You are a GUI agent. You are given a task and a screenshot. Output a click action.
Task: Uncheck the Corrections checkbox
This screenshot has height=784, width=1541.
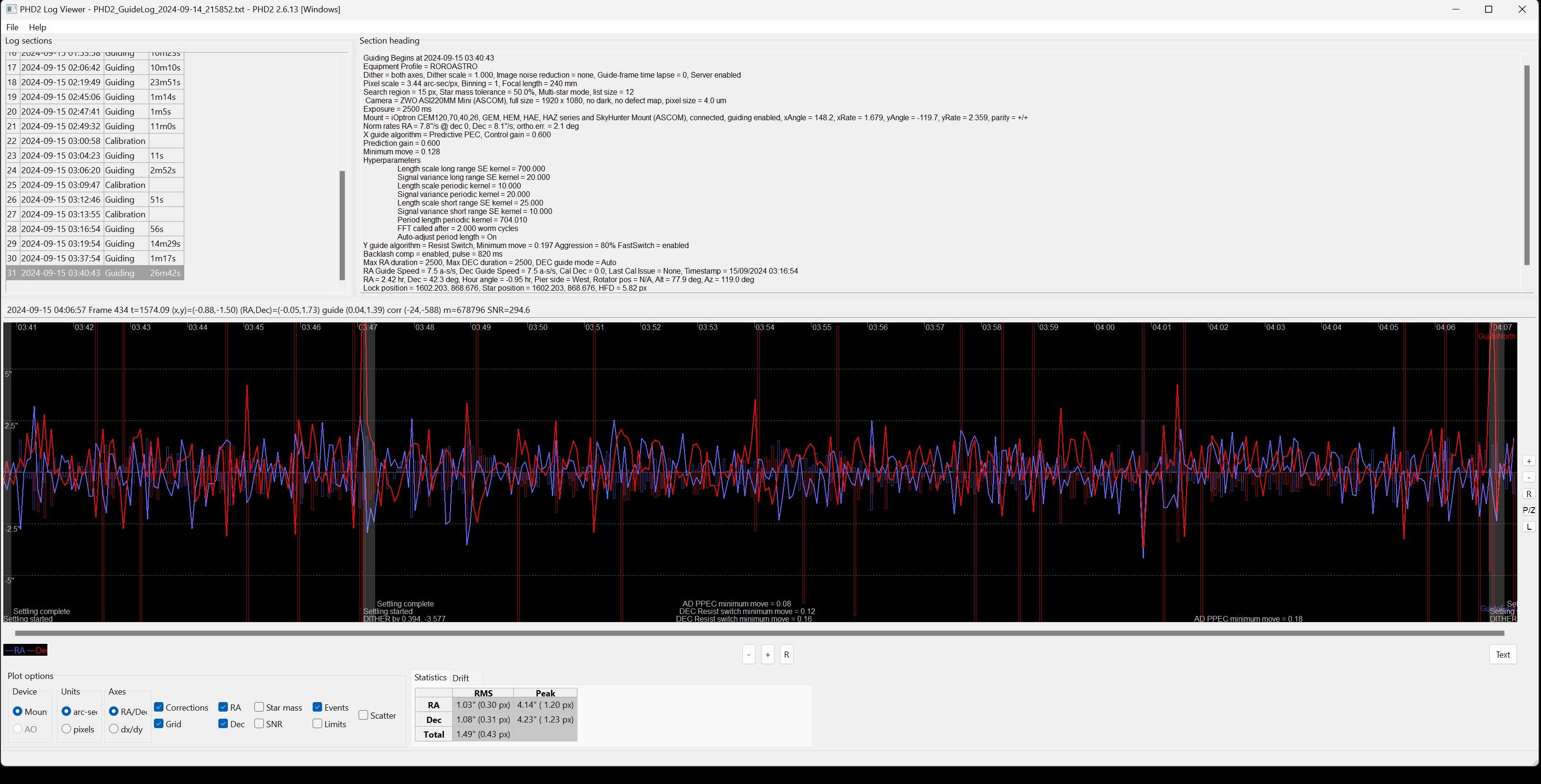pyautogui.click(x=159, y=707)
